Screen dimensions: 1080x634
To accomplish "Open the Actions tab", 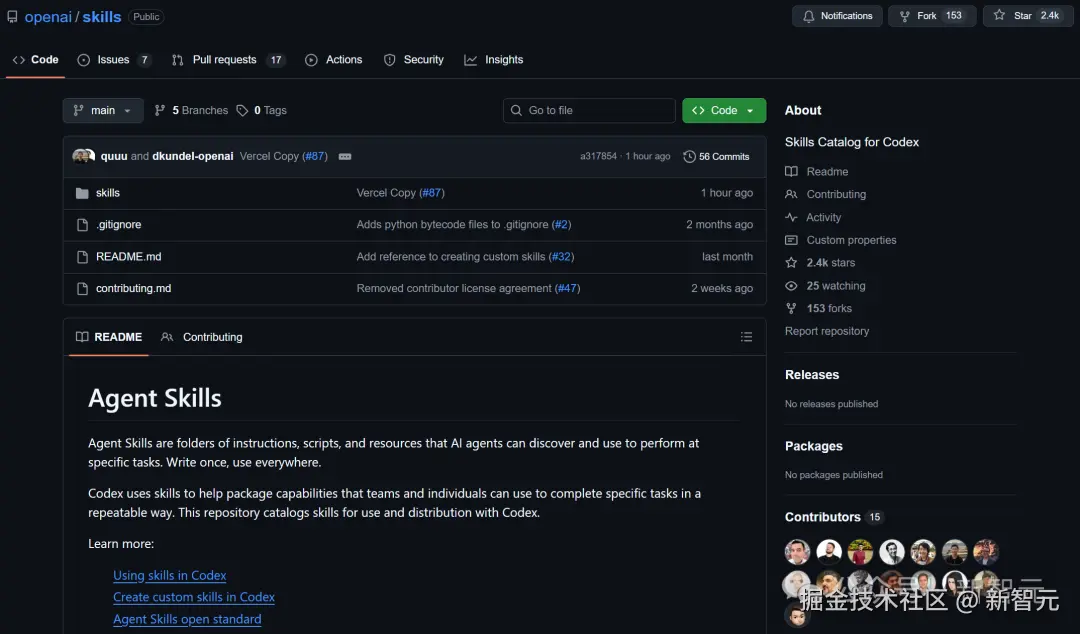I will [334, 60].
